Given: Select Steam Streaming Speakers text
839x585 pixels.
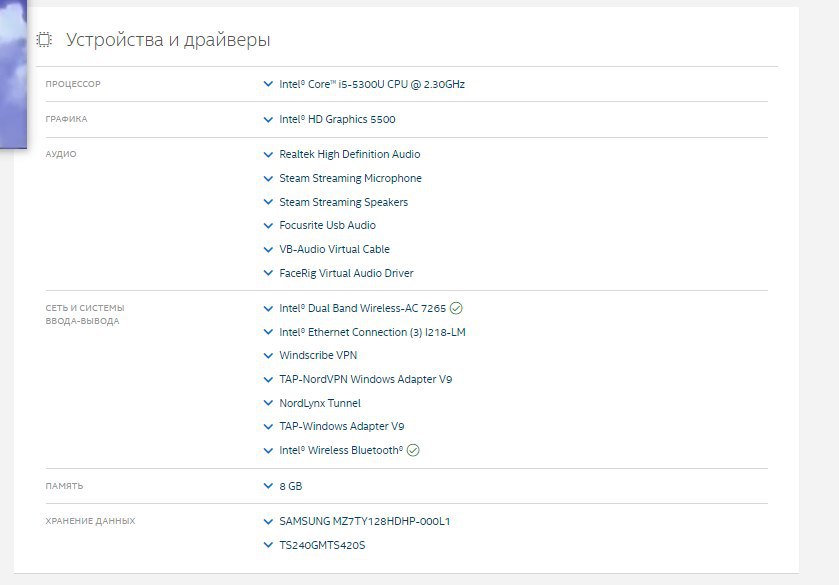Looking at the screenshot, I should click(344, 202).
